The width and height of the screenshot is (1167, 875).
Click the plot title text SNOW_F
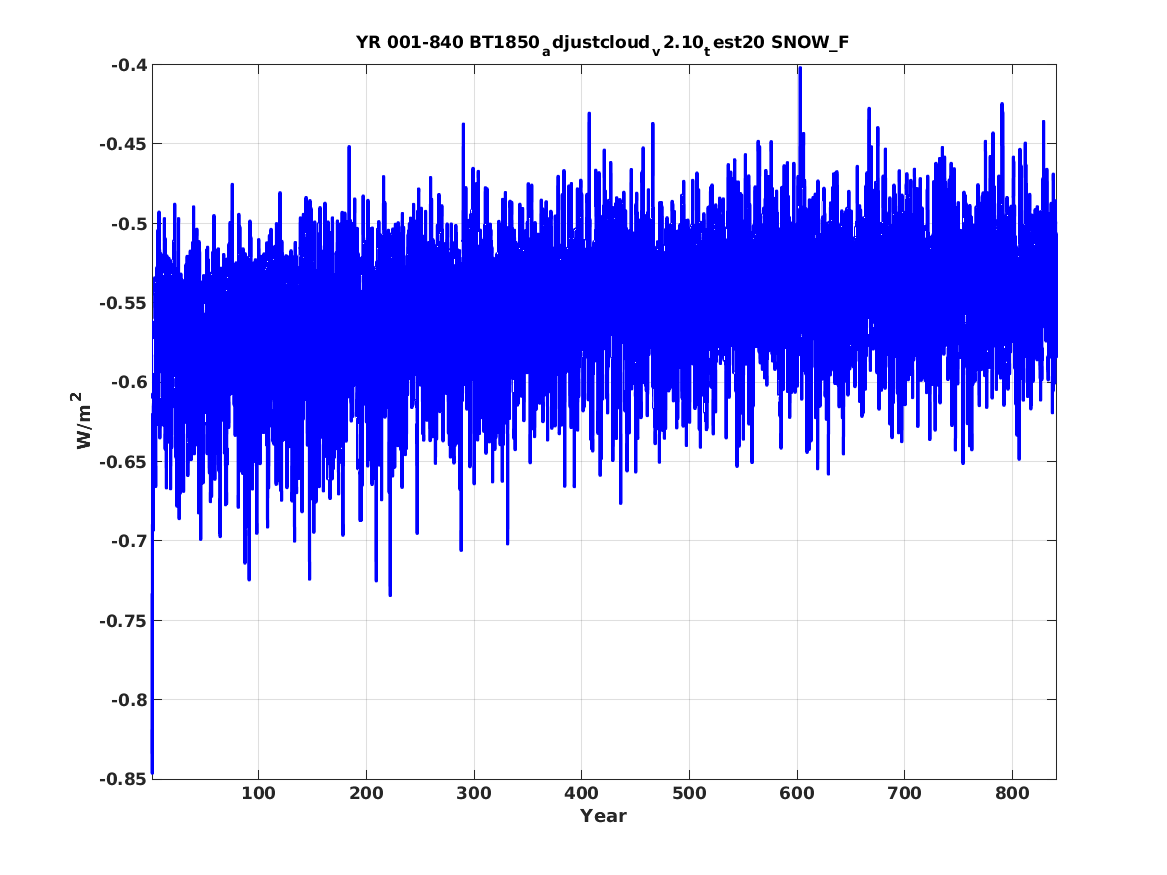[810, 42]
